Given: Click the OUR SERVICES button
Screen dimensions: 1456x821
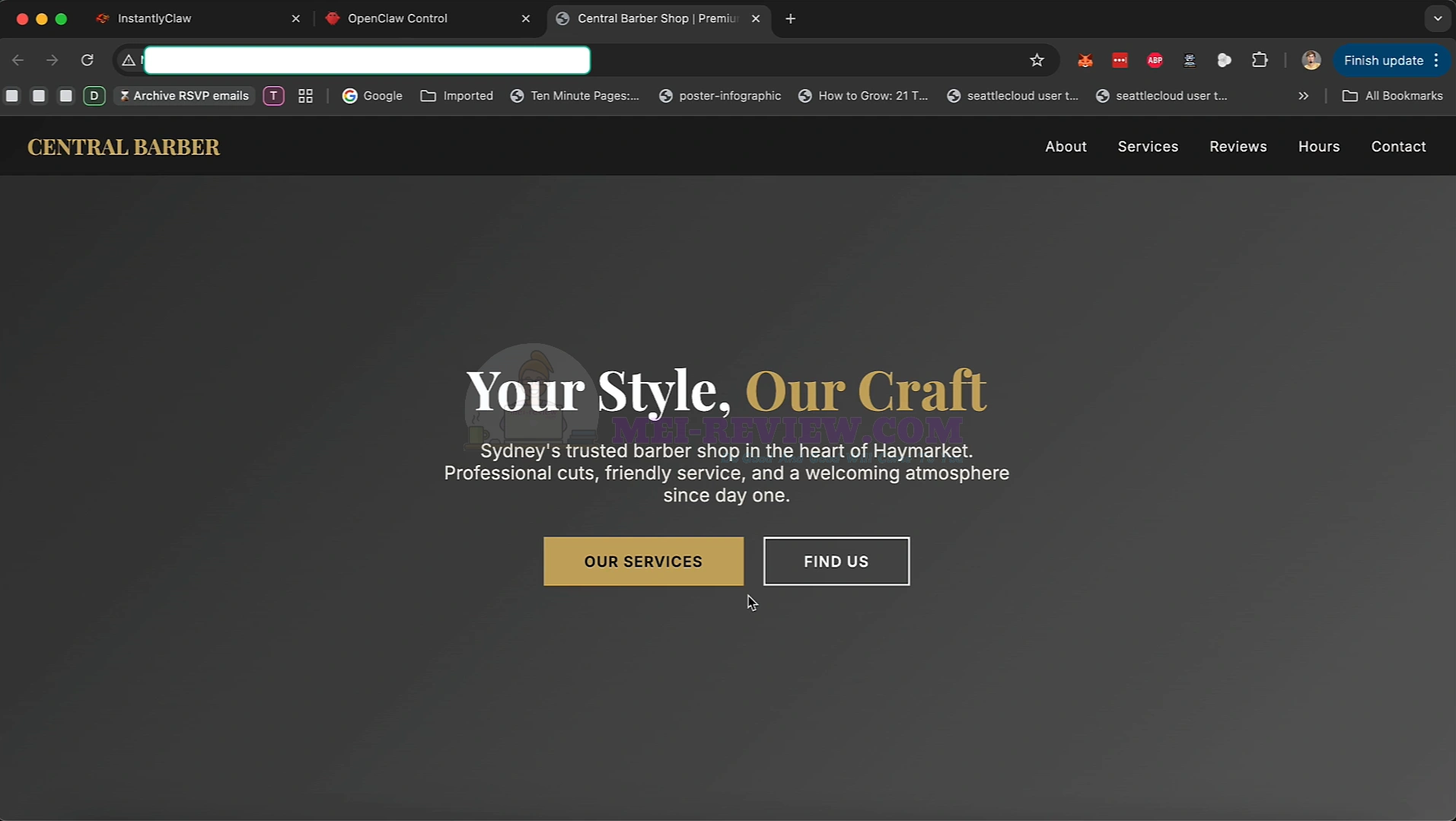Looking at the screenshot, I should [x=643, y=562].
